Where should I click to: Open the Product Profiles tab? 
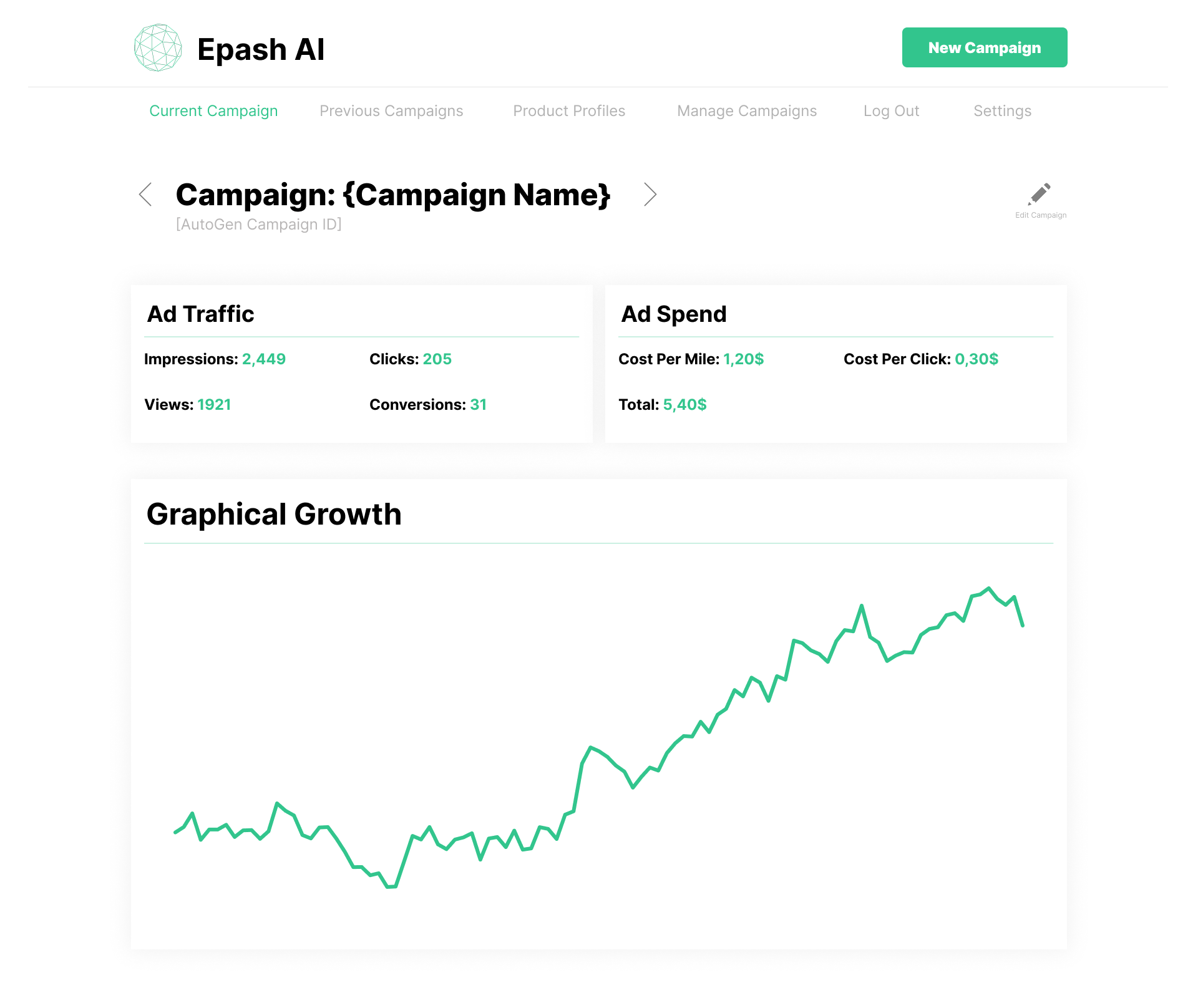pyautogui.click(x=569, y=111)
